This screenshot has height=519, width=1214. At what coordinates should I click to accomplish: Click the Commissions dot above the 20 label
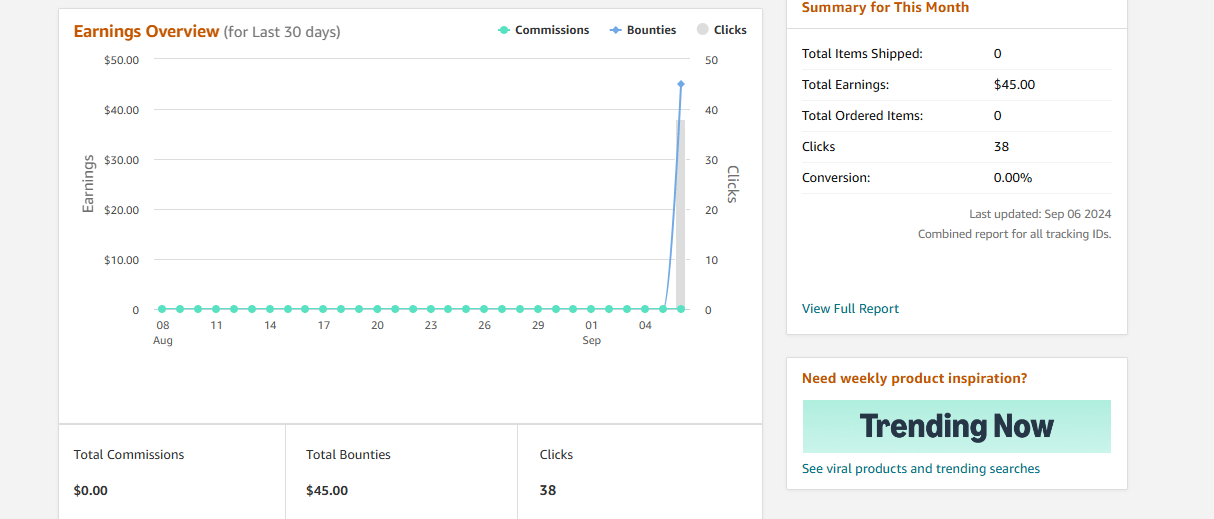(x=377, y=309)
